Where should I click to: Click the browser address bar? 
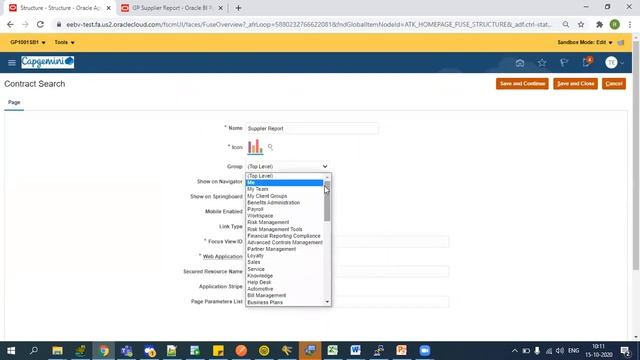[309, 24]
